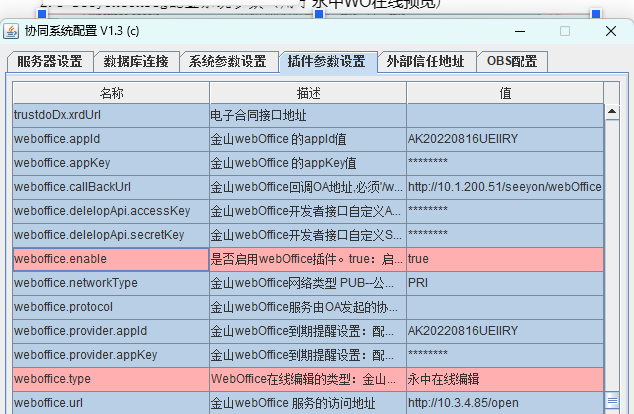Click description of weboffice.networkType row
The width and height of the screenshot is (634, 414).
coord(308,283)
